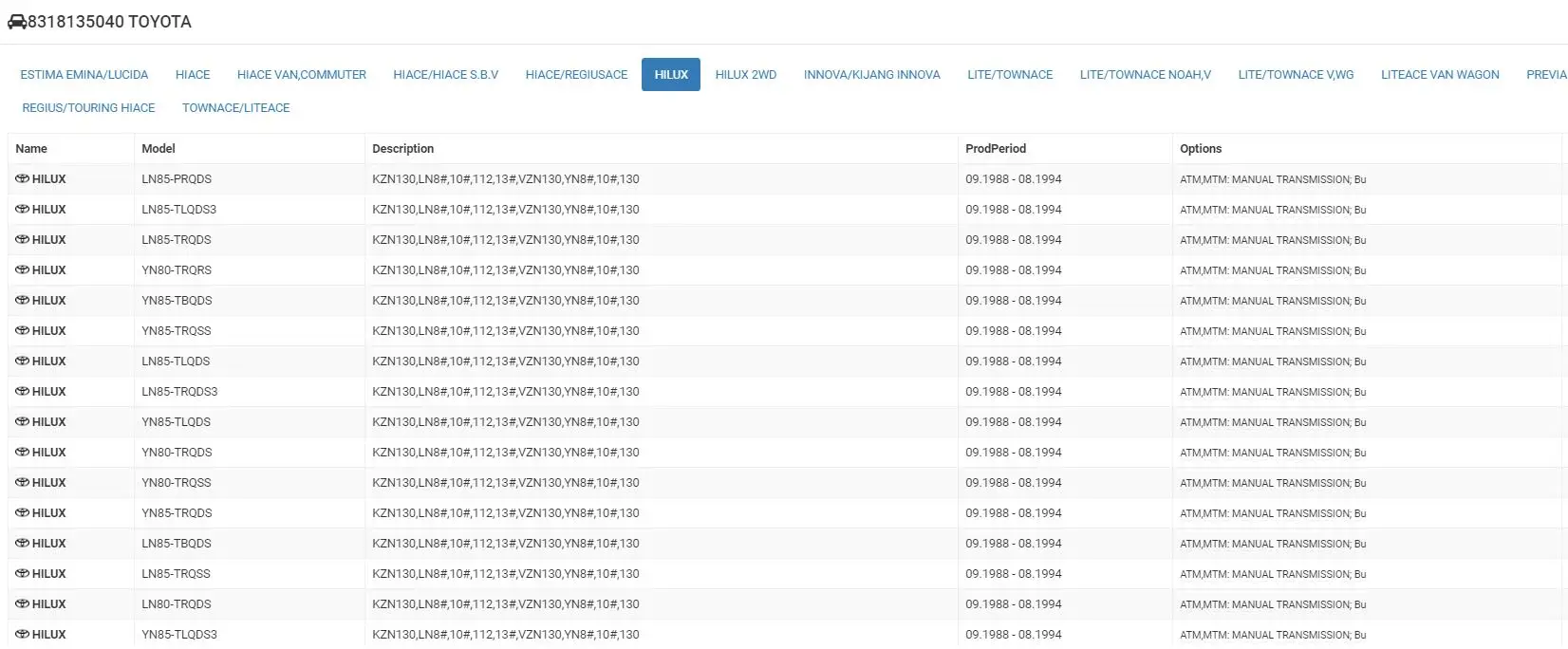Click Toyota logo in YN85-TRQSS row
1568x649 pixels.
(22, 330)
